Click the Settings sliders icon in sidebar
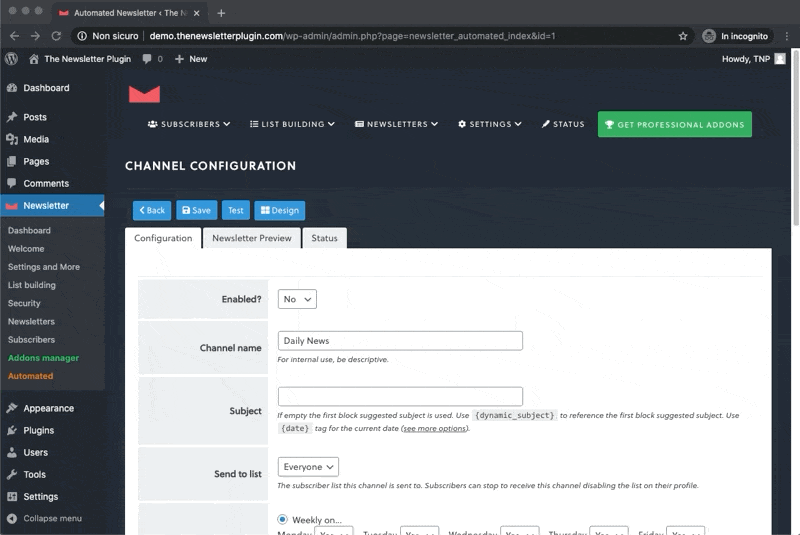This screenshot has width=800, height=535. tap(12, 496)
